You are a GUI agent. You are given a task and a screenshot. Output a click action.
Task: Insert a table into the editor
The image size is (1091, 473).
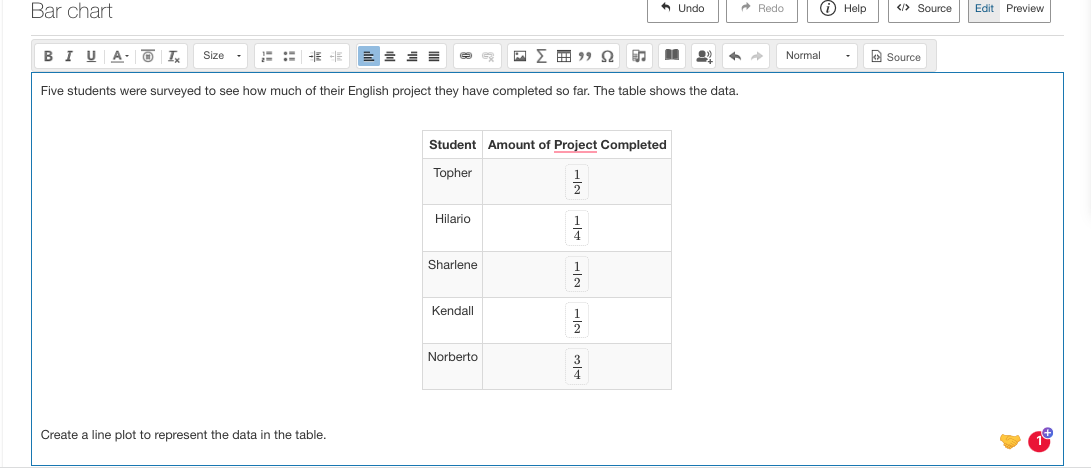[x=564, y=56]
